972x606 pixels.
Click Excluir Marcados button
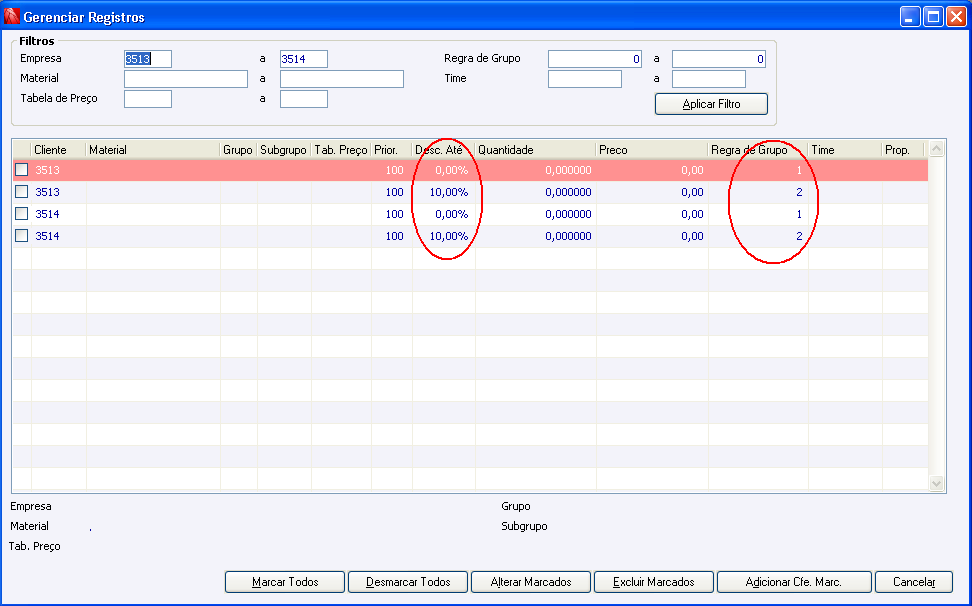654,582
